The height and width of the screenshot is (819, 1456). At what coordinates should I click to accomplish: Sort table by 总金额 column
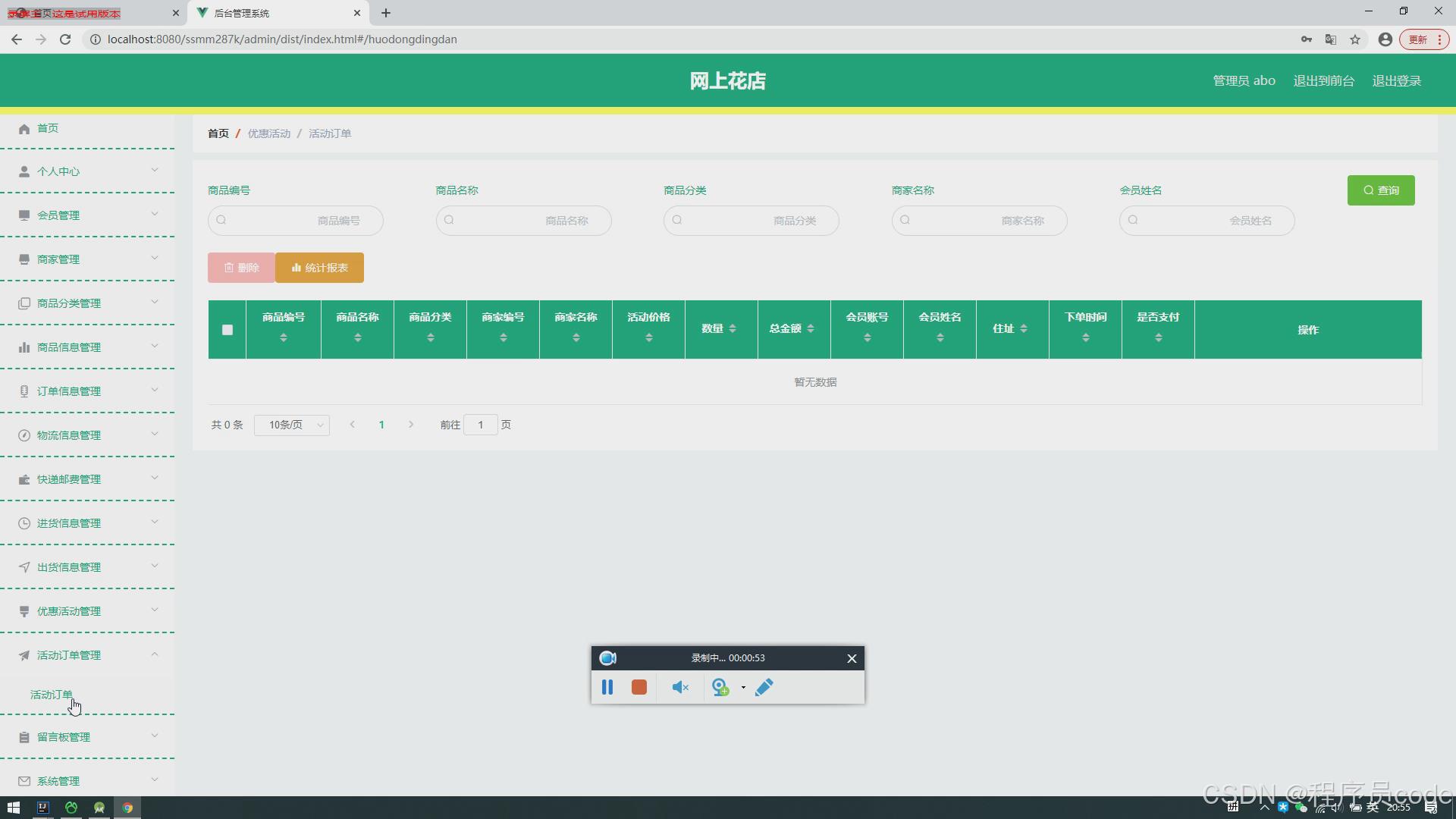coord(811,328)
